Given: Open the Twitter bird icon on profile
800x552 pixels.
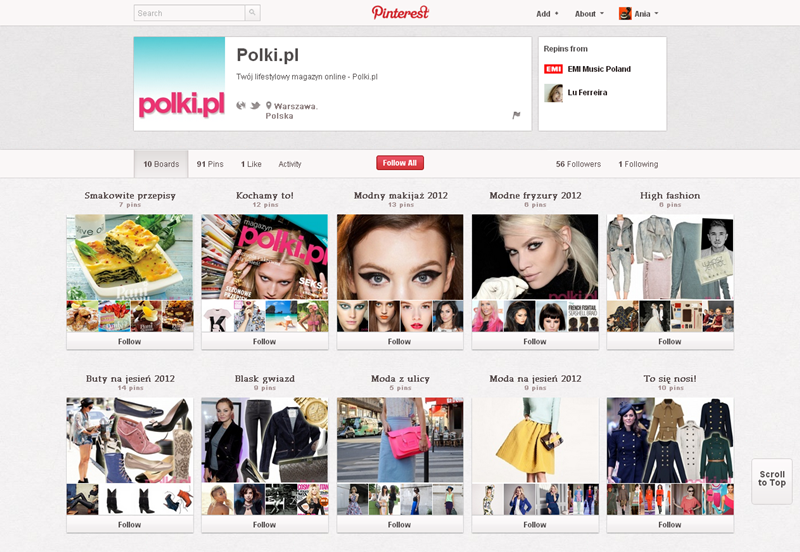Looking at the screenshot, I should tap(255, 106).
